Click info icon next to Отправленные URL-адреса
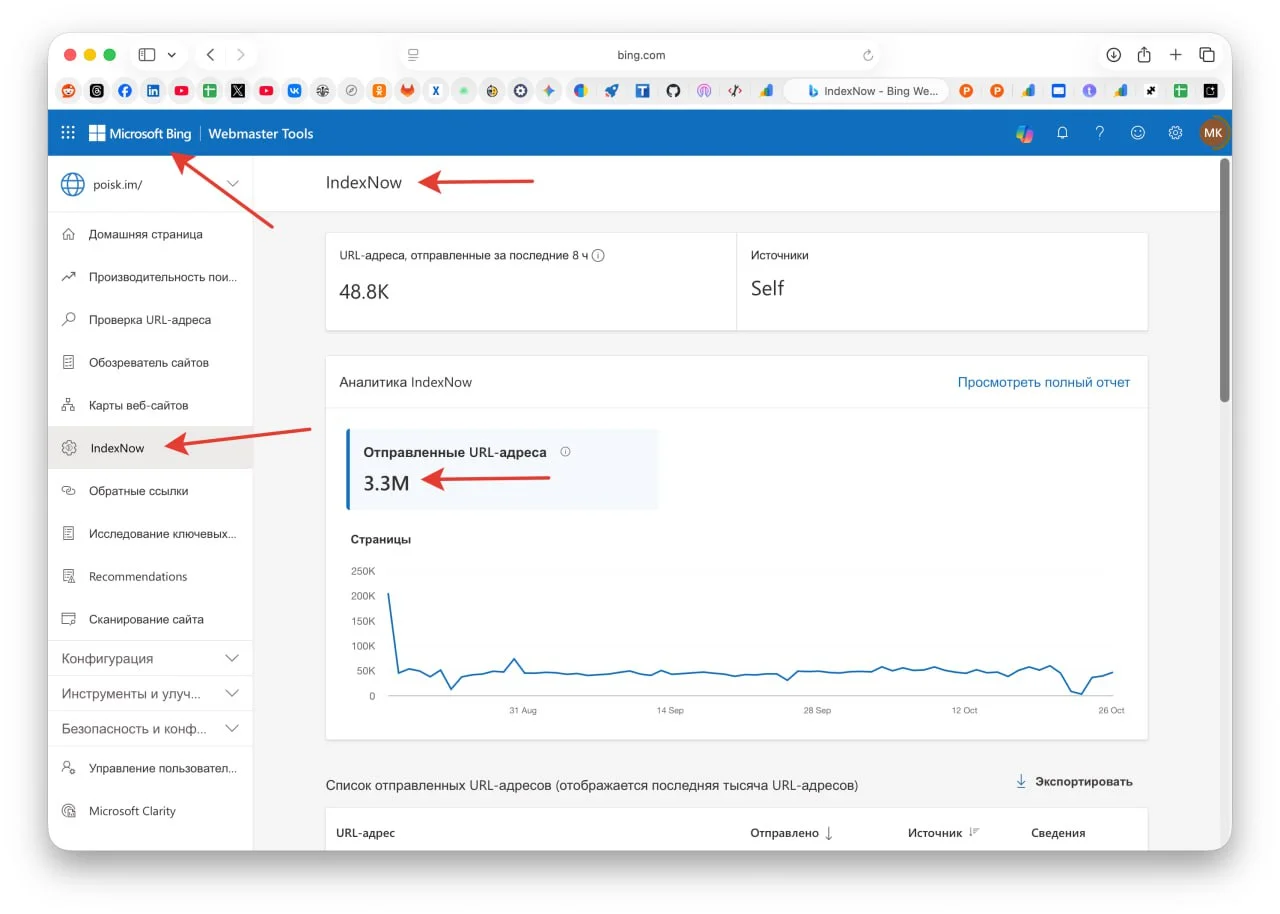The image size is (1280, 914). [x=565, y=452]
